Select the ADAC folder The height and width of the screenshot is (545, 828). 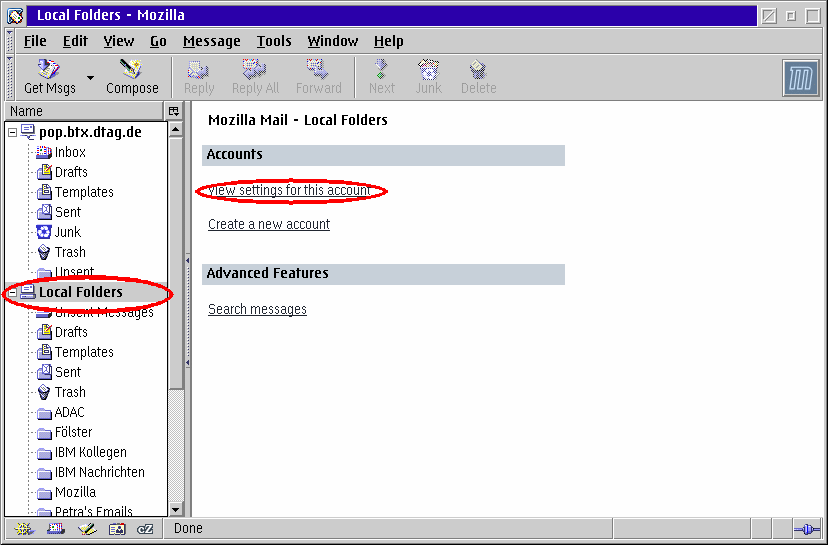tap(70, 412)
